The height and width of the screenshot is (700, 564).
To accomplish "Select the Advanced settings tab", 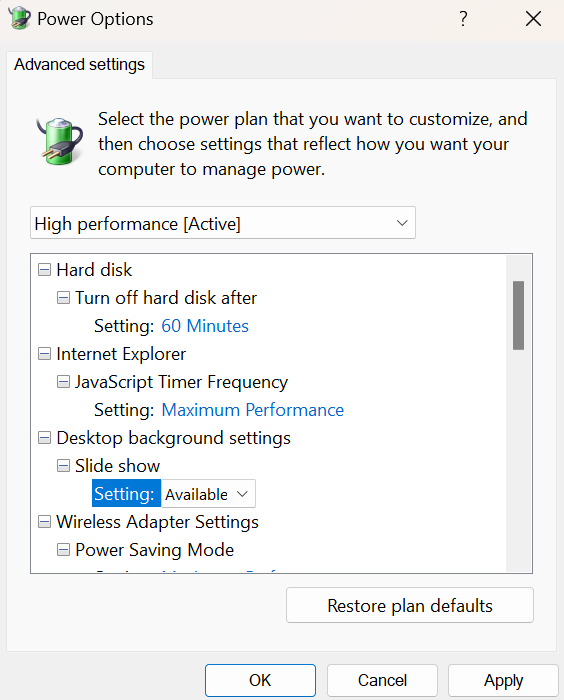I will point(79,65).
